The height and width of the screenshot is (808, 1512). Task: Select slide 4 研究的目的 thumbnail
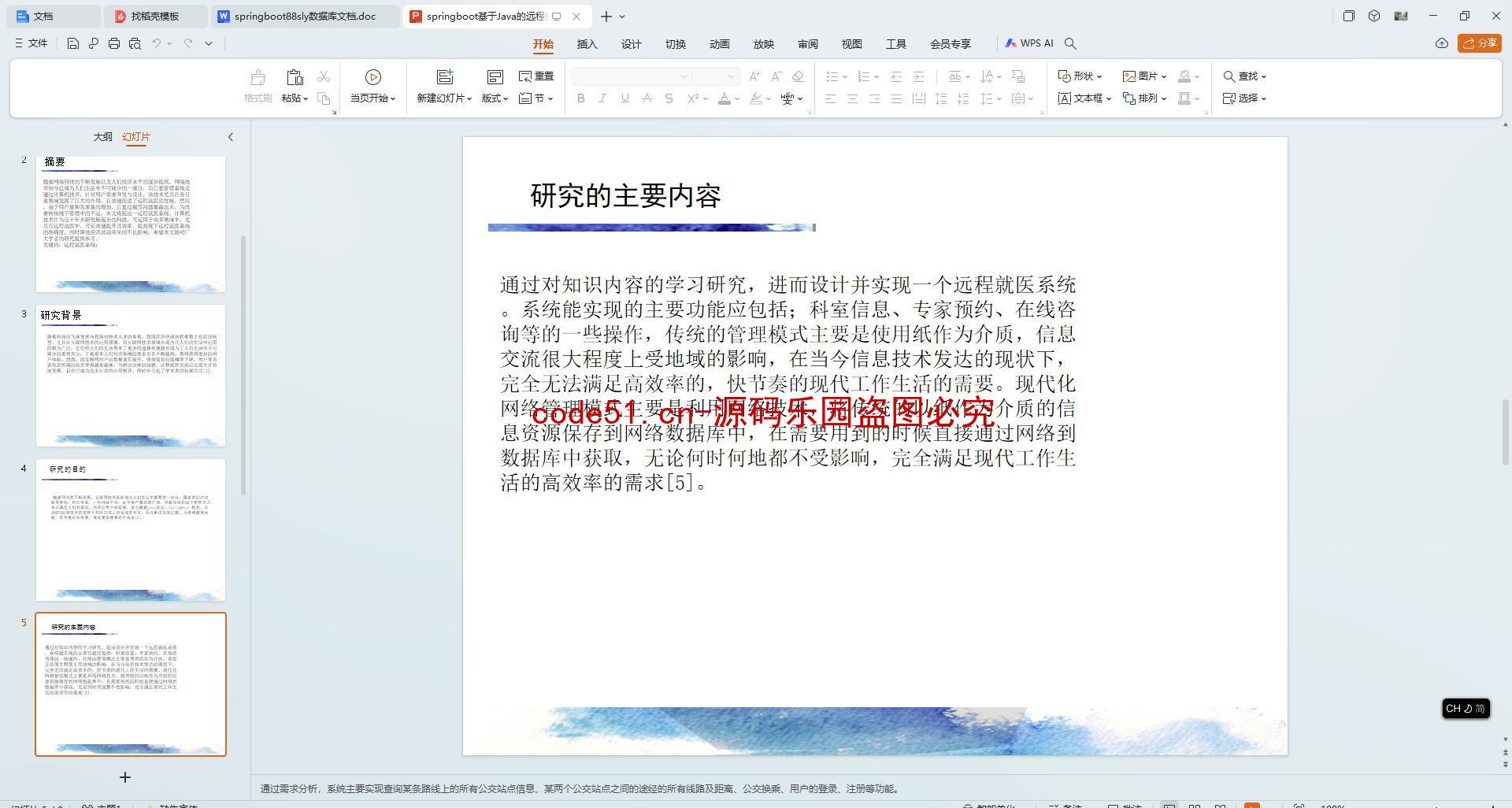(x=131, y=530)
